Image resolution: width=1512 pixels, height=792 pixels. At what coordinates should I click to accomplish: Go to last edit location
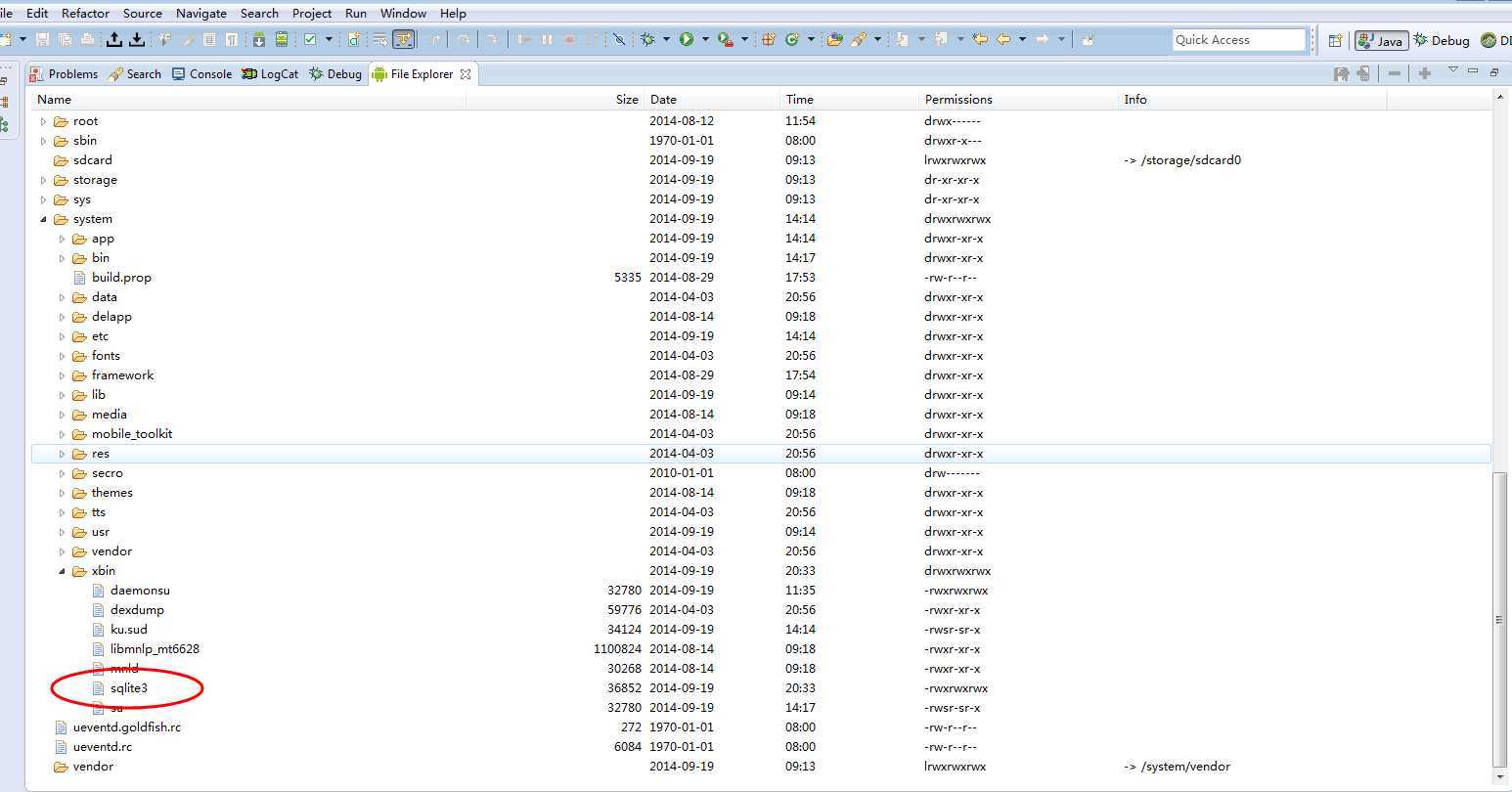(x=979, y=40)
